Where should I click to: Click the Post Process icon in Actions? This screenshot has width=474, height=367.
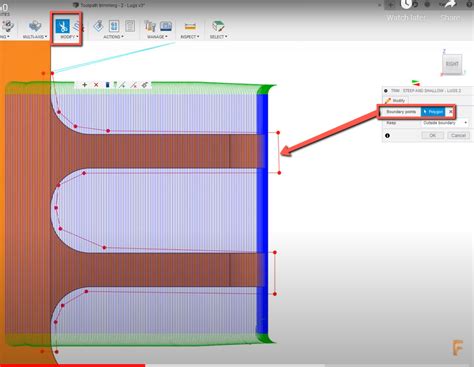[114, 26]
